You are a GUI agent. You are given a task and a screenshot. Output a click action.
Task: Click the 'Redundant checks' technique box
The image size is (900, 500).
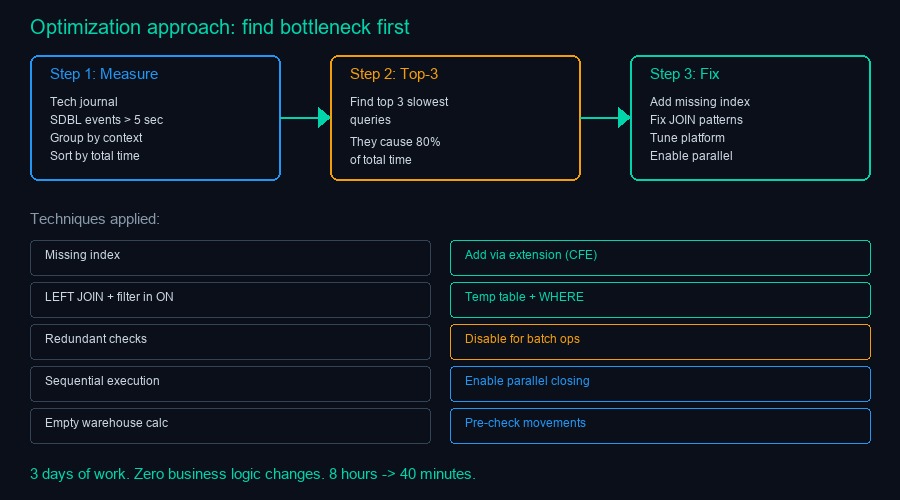[230, 341]
